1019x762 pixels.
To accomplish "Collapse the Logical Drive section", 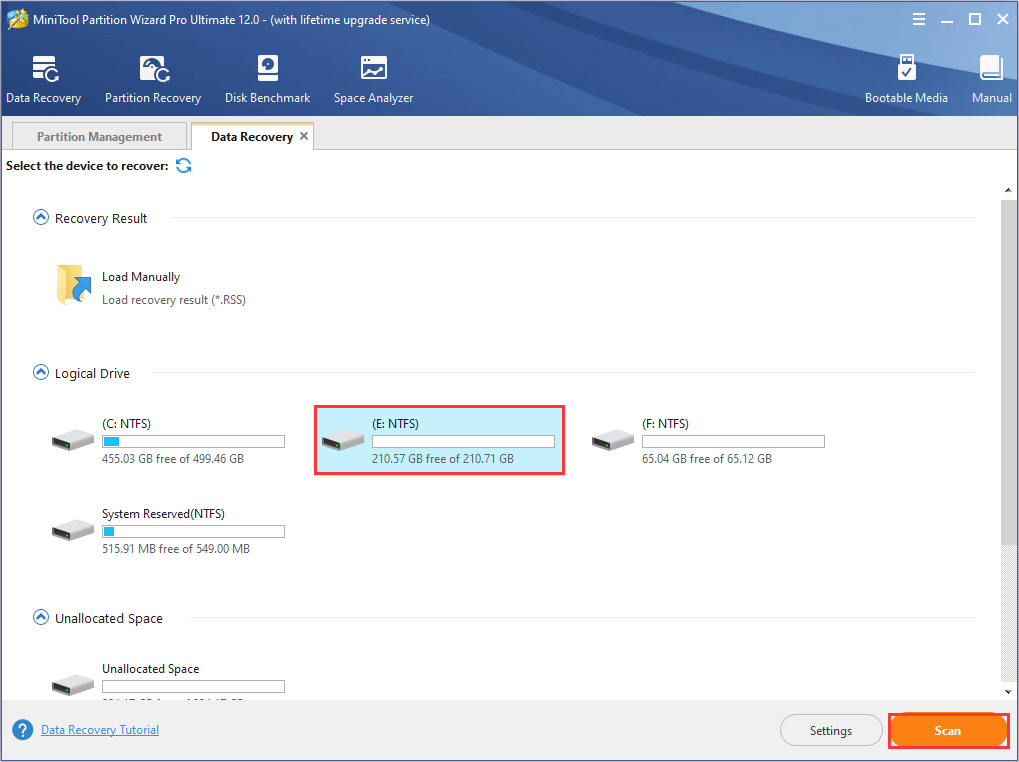I will coord(40,373).
